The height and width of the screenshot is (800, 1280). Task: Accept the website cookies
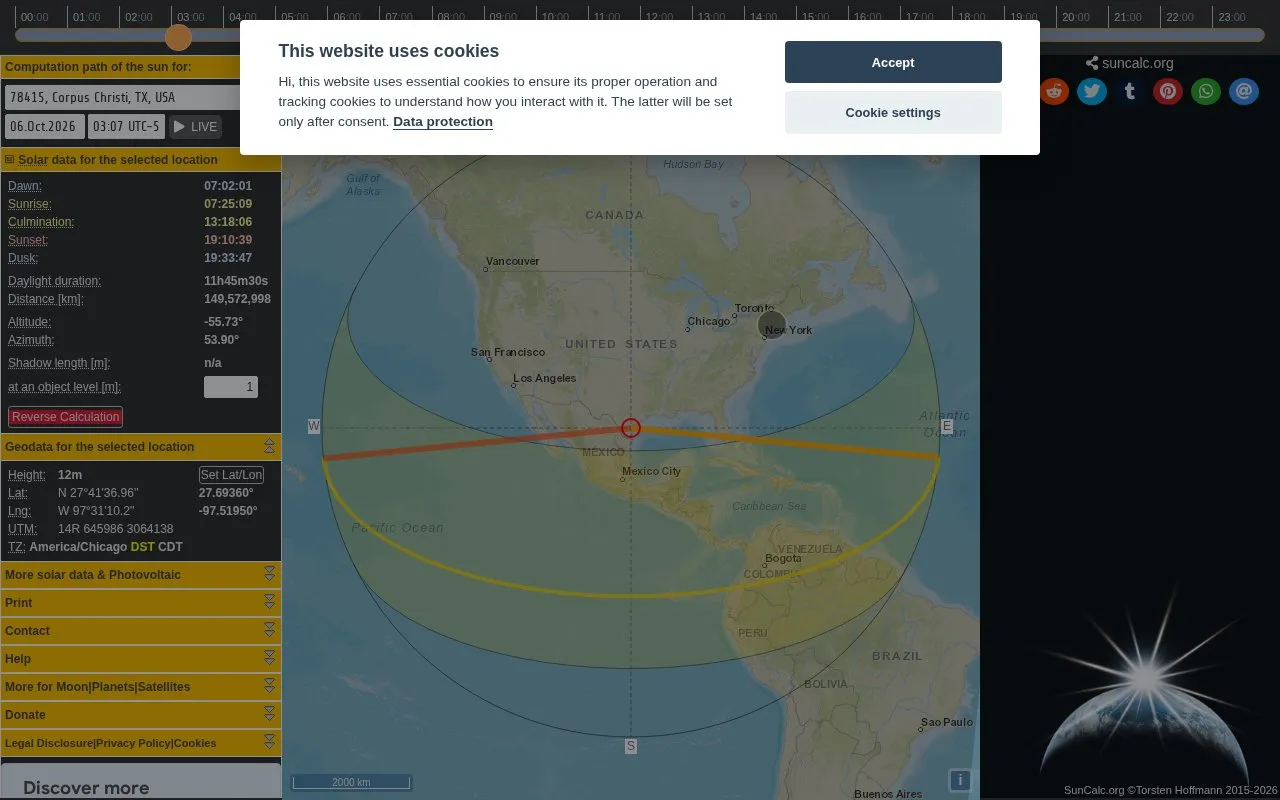[x=893, y=62]
